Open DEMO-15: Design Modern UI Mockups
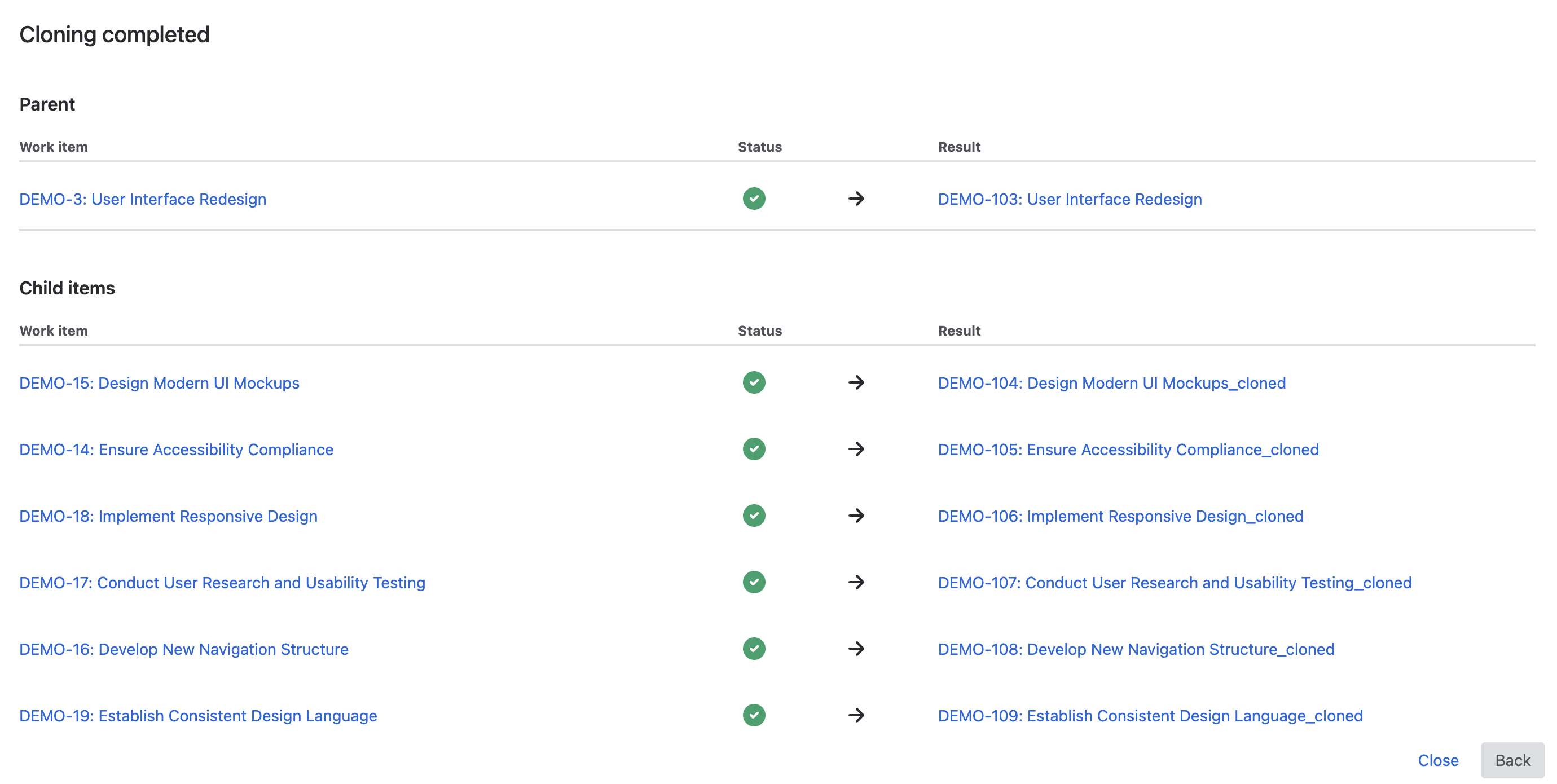The image size is (1557, 784). click(x=159, y=382)
